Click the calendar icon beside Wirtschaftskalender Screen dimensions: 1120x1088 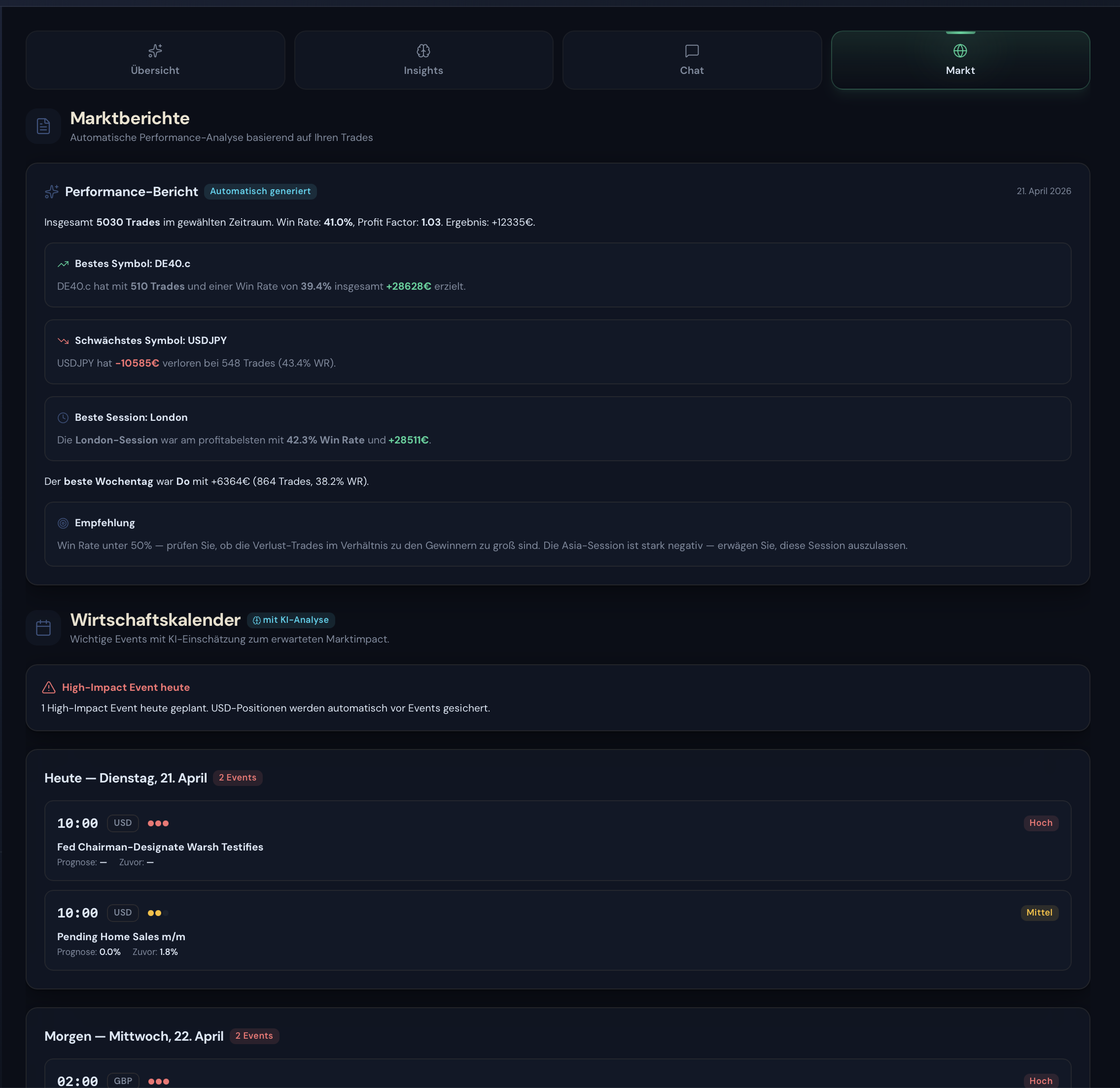[x=43, y=627]
